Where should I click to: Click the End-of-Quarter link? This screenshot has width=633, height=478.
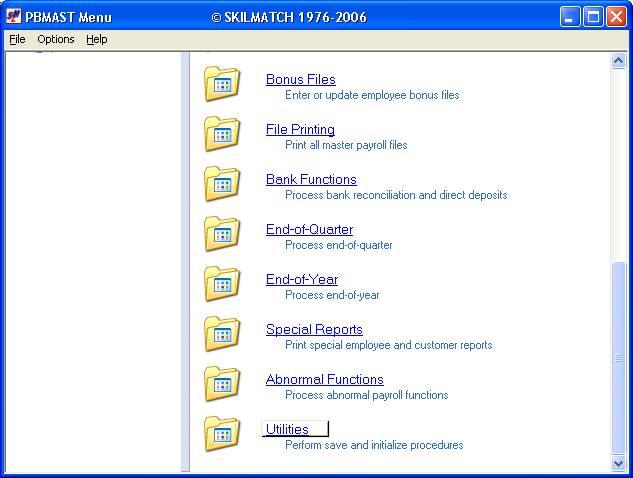coord(309,229)
